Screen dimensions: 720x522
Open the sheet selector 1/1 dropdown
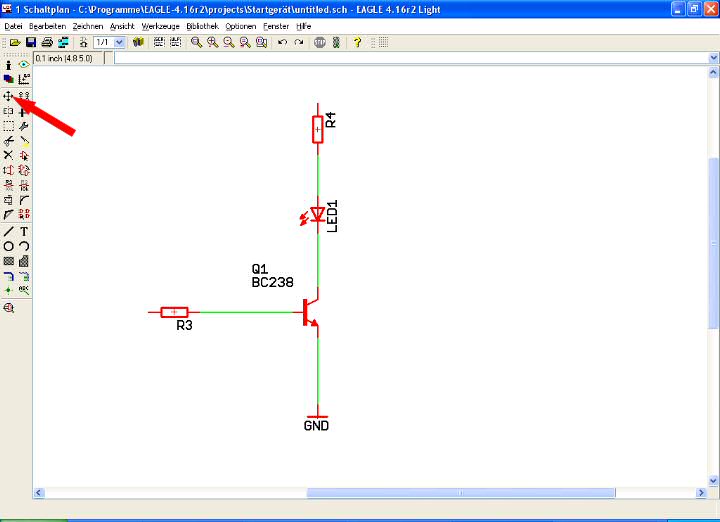tap(120, 43)
